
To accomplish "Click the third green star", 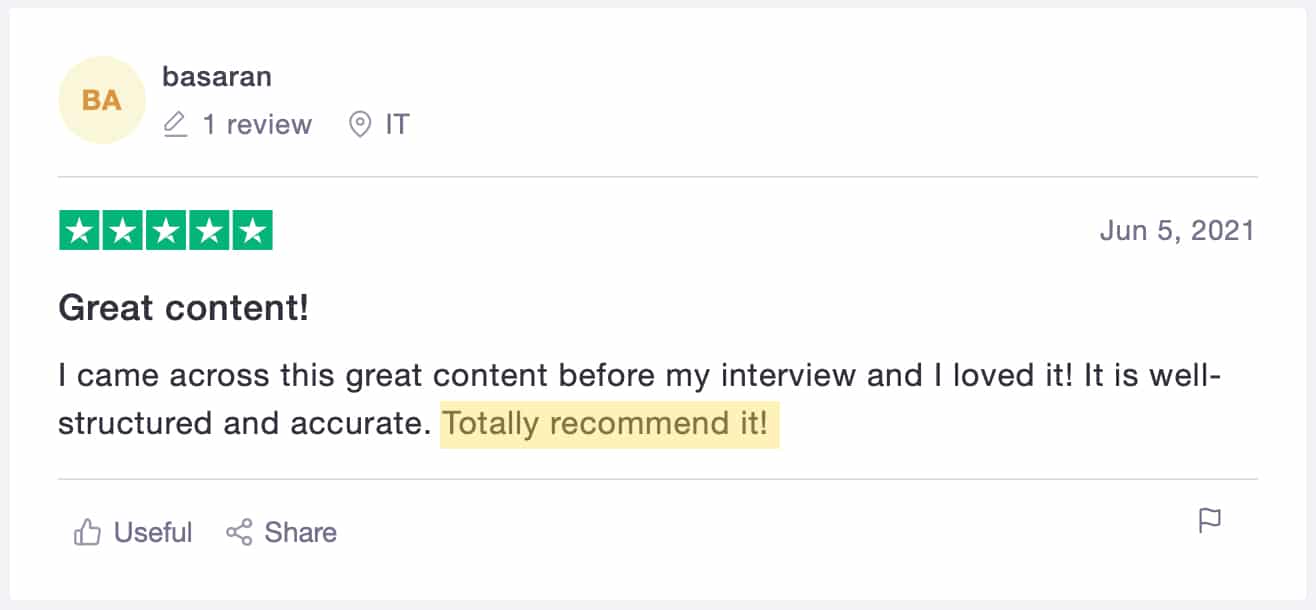I will [x=166, y=231].
